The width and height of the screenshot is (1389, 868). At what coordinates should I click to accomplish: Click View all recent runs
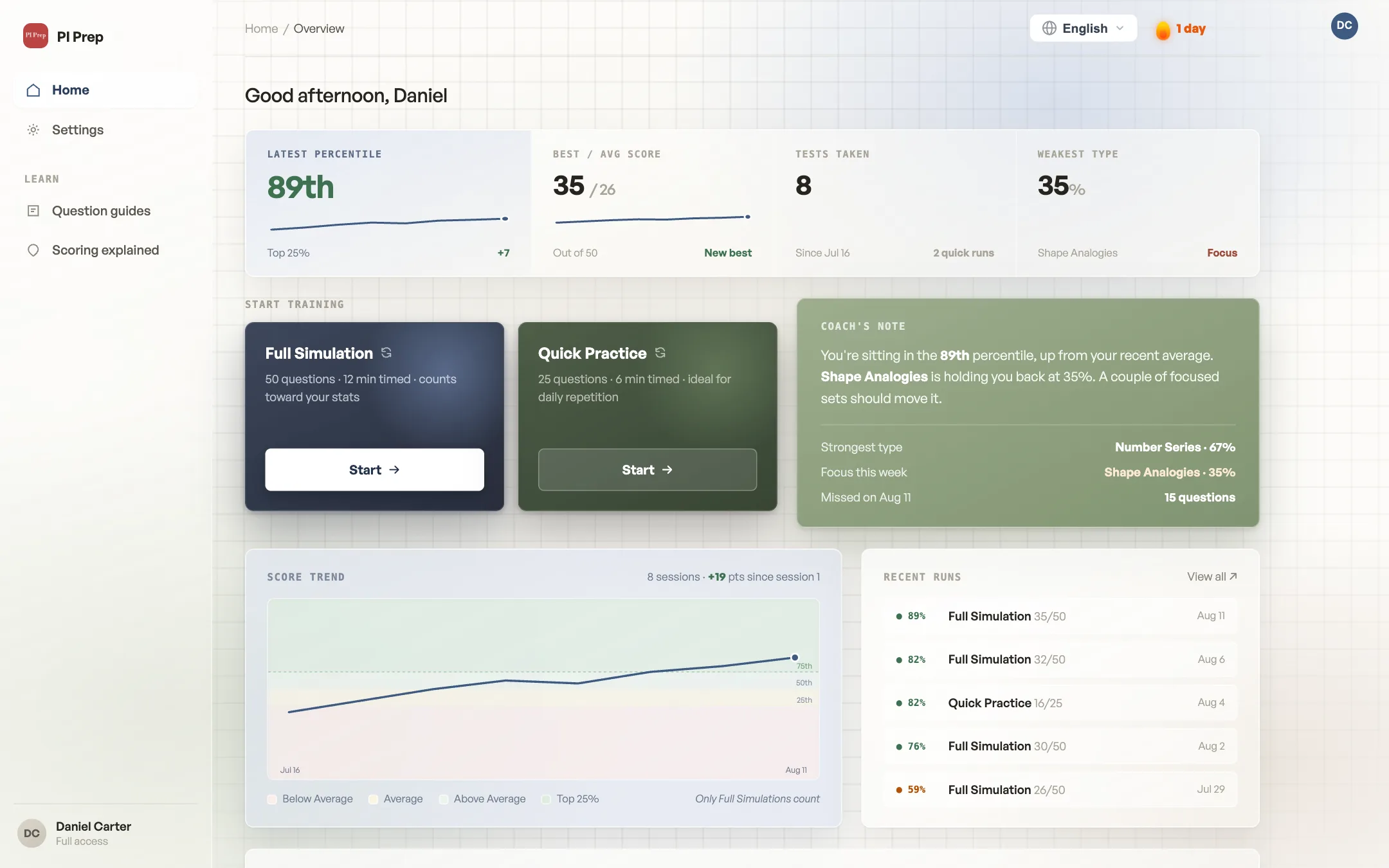1212,576
